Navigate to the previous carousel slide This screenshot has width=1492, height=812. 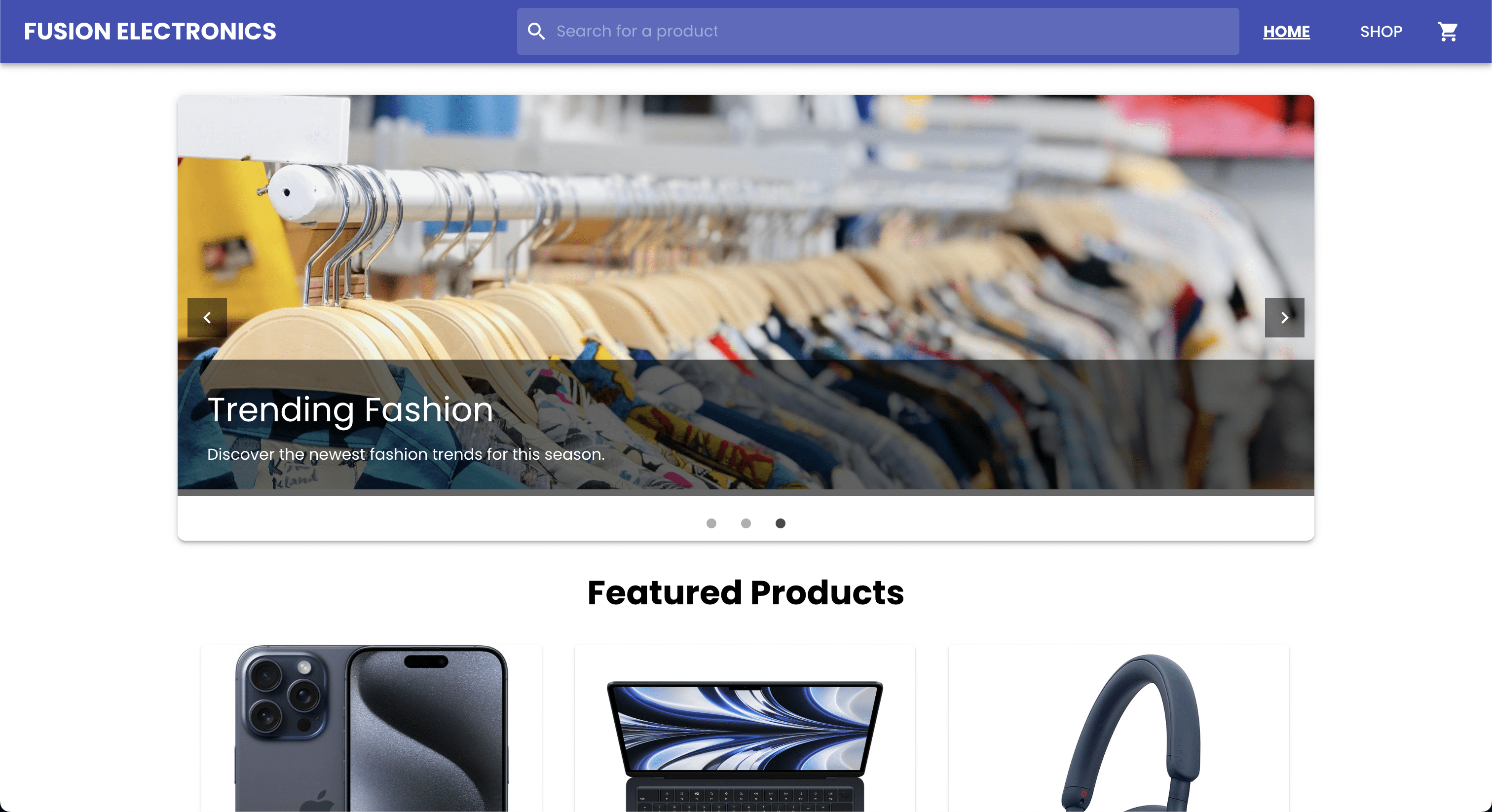point(207,317)
